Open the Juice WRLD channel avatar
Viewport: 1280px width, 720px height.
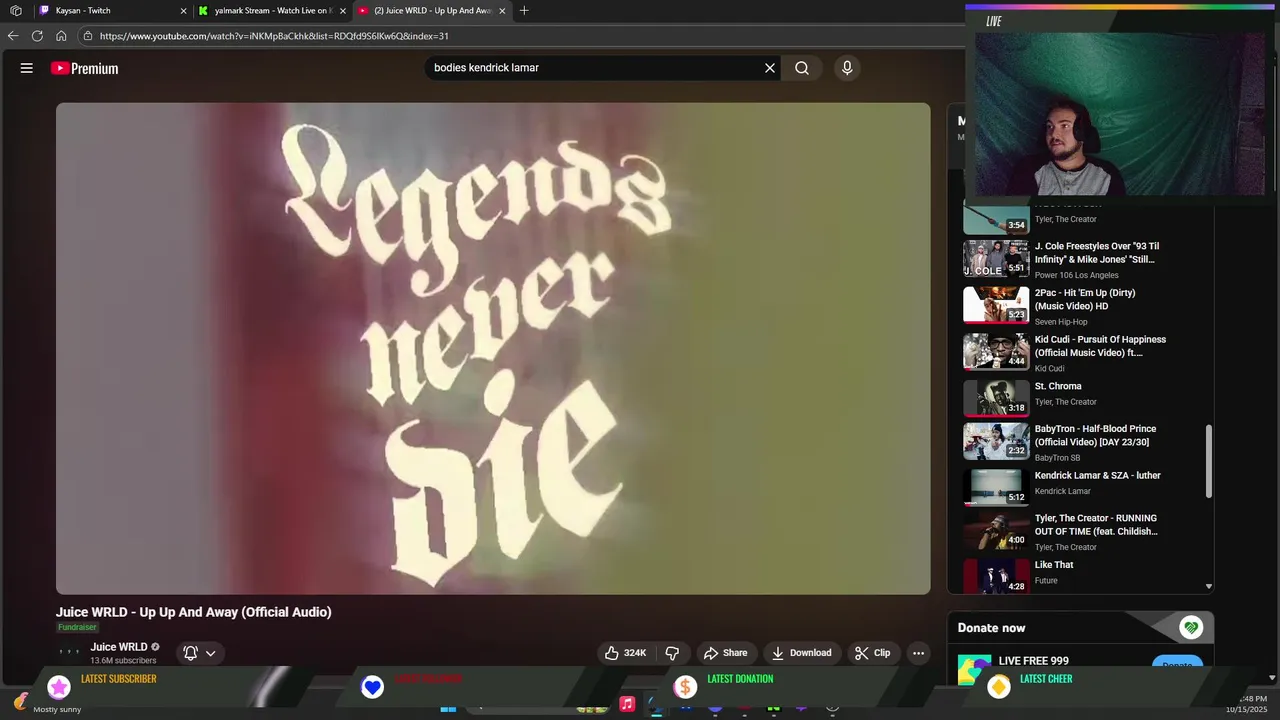69,652
